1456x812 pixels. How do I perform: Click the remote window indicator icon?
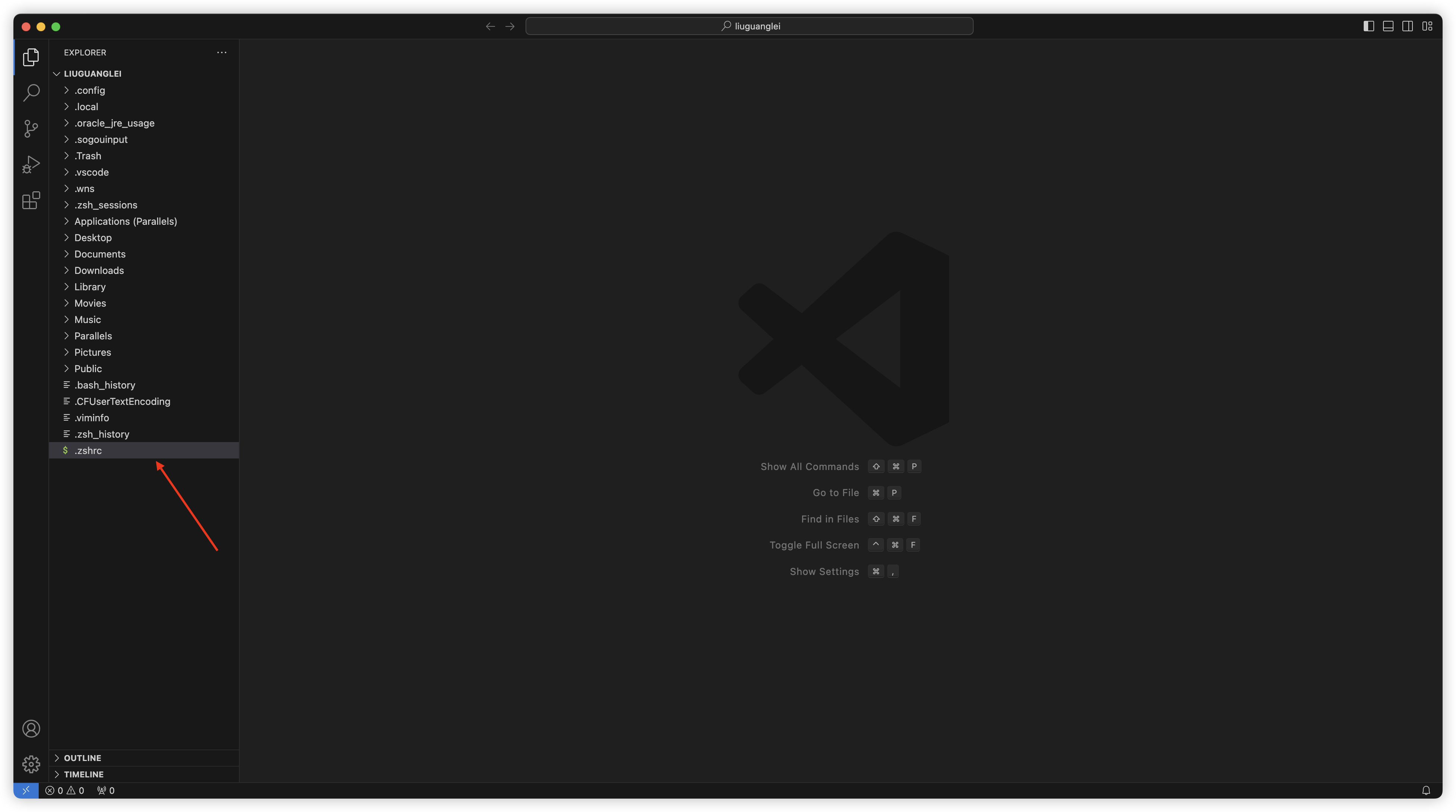pyautogui.click(x=26, y=790)
